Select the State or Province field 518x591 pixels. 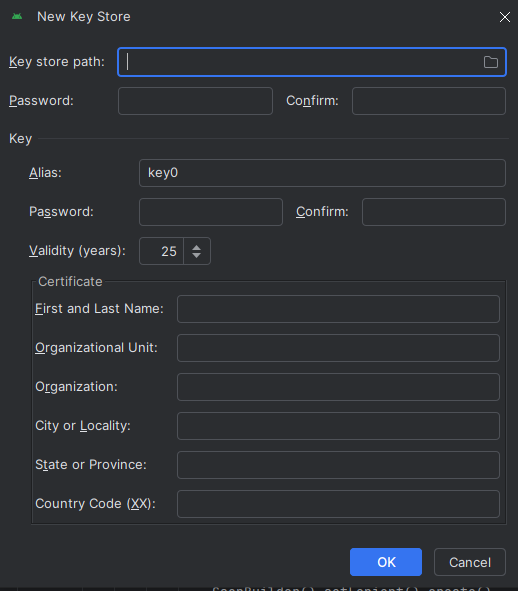click(x=339, y=465)
